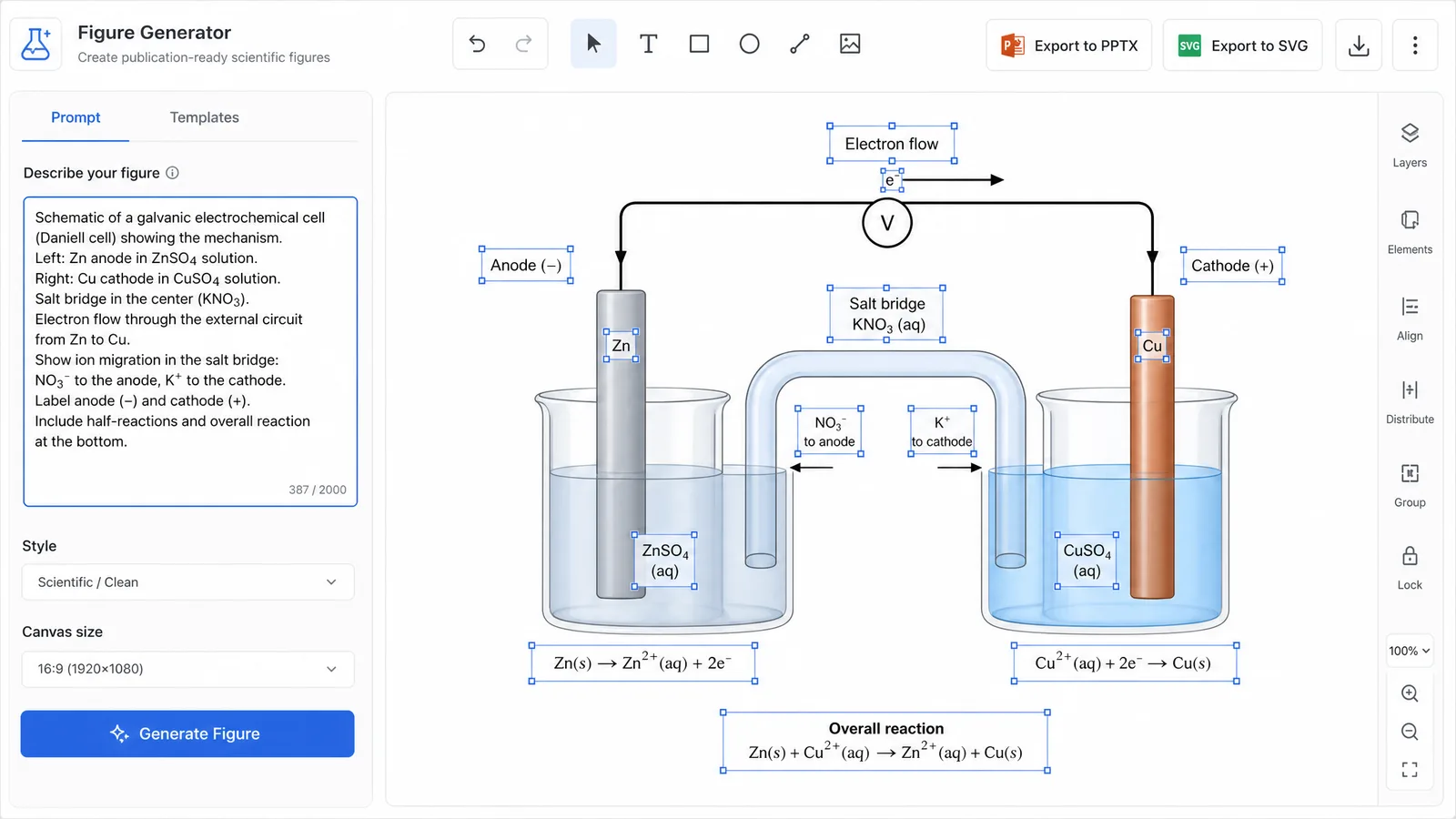This screenshot has width=1456, height=819.
Task: Click the fit-to-screen icon
Action: coord(1410,770)
